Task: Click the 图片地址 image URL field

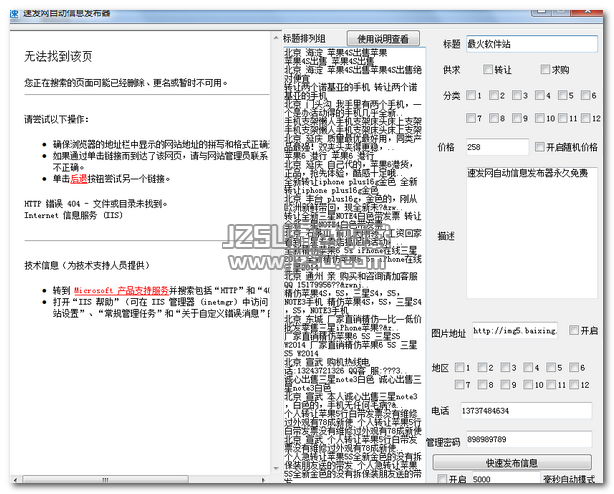Action: (x=515, y=331)
